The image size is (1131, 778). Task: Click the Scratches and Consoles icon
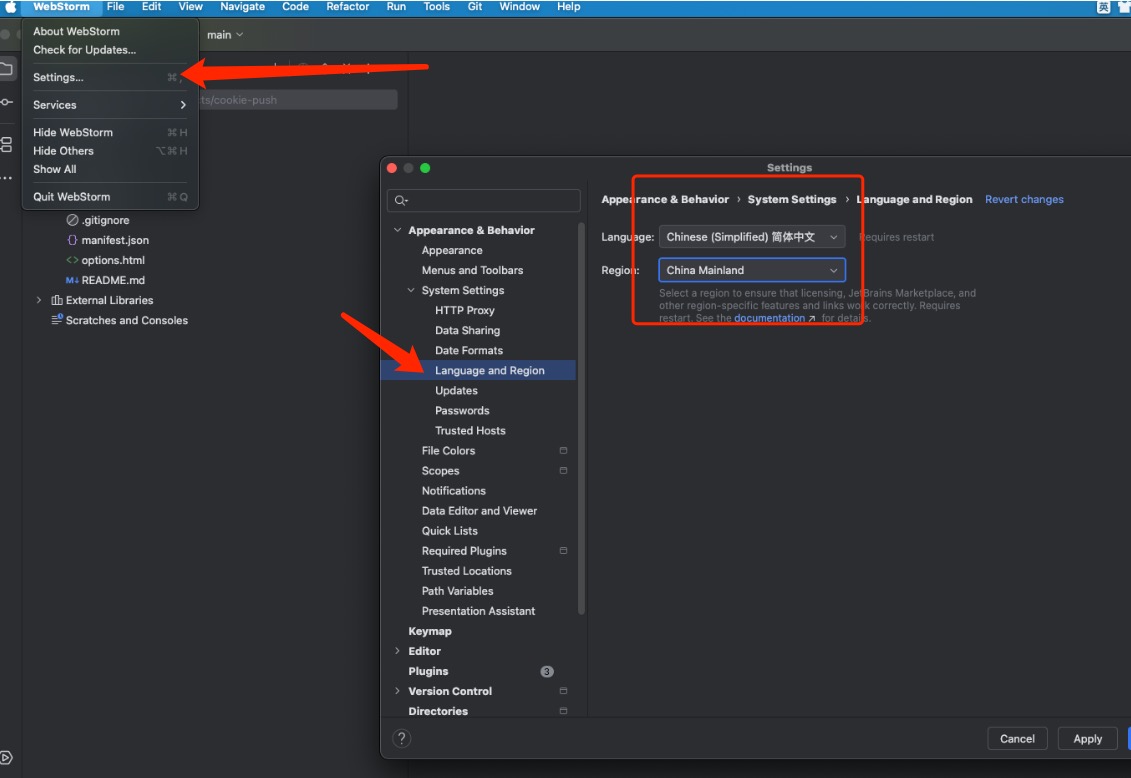pyautogui.click(x=57, y=319)
